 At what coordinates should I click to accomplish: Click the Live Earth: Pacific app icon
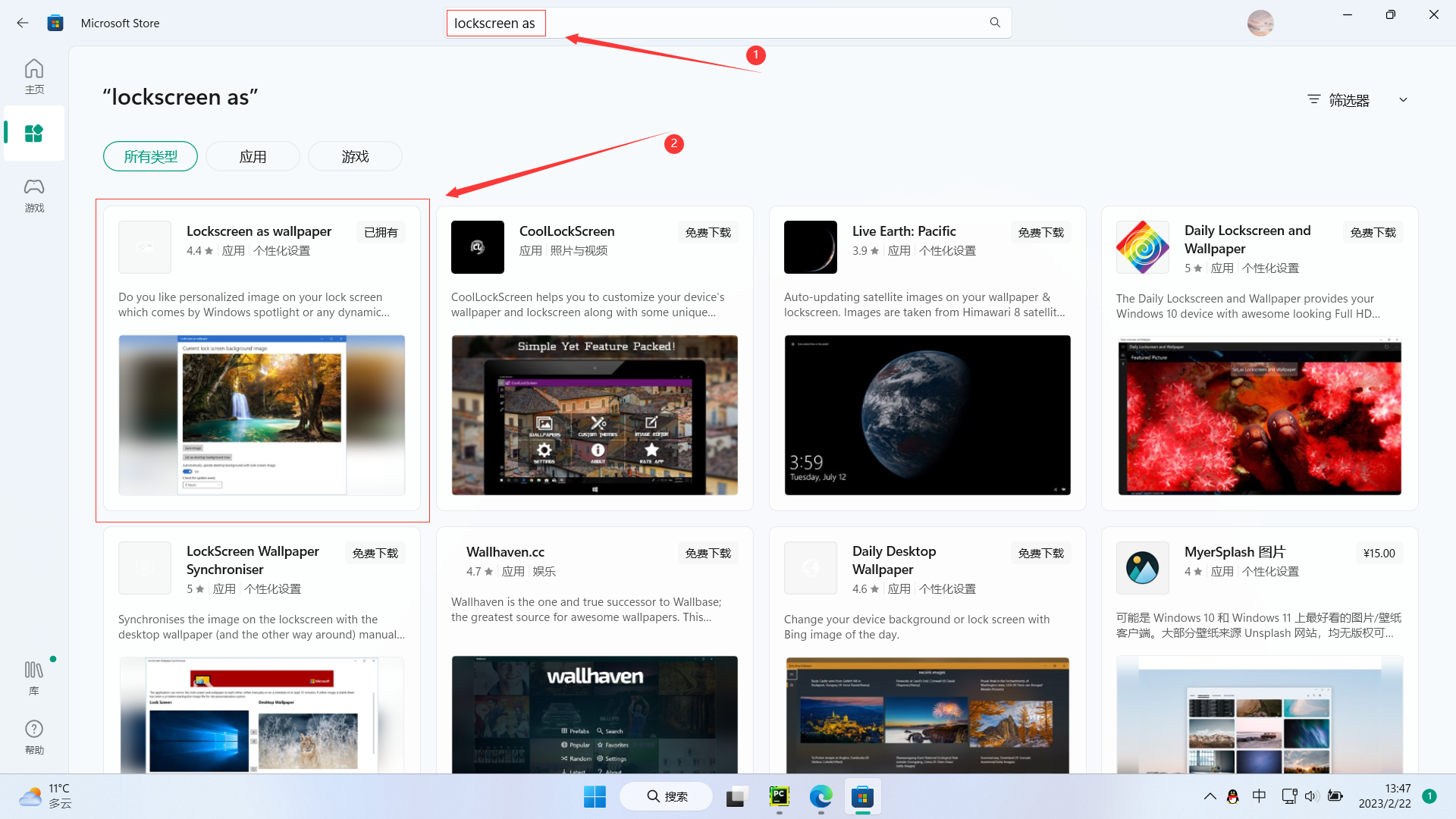(811, 247)
